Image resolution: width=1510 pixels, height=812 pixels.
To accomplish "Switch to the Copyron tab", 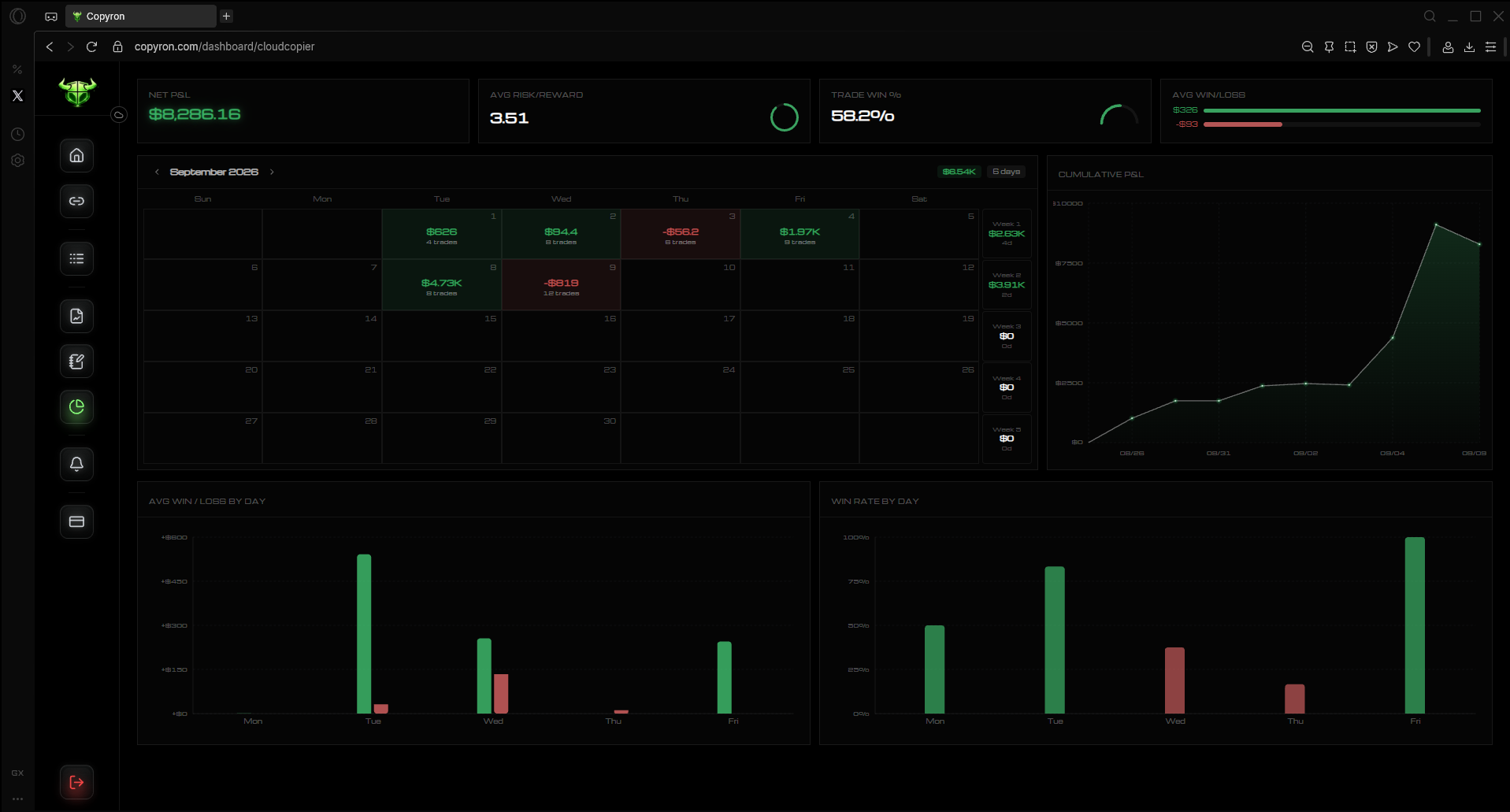I will [x=141, y=16].
